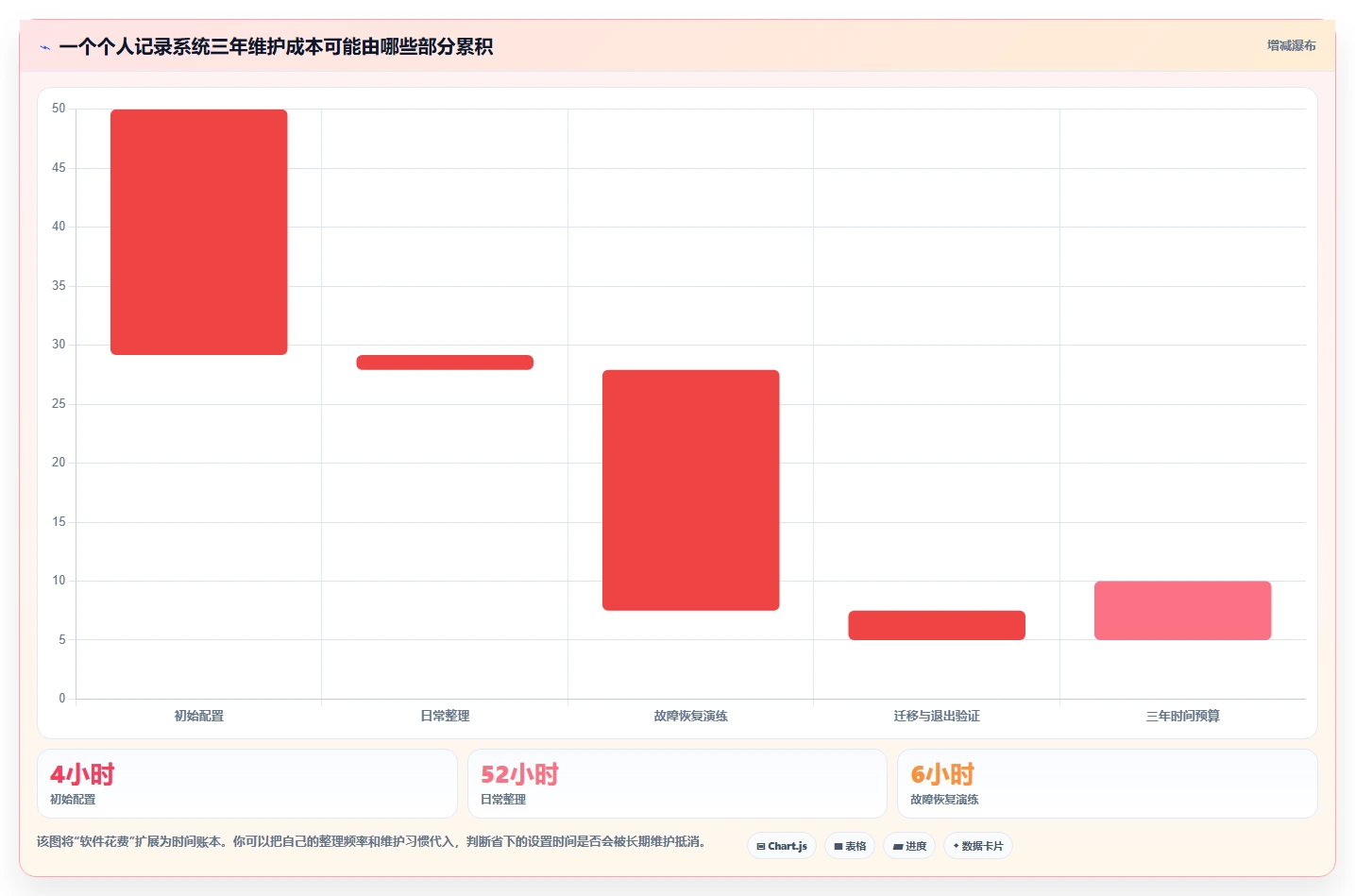This screenshot has height=896, width=1355.
Task: Click the description paragraph starting 该图将
Action: (x=371, y=841)
